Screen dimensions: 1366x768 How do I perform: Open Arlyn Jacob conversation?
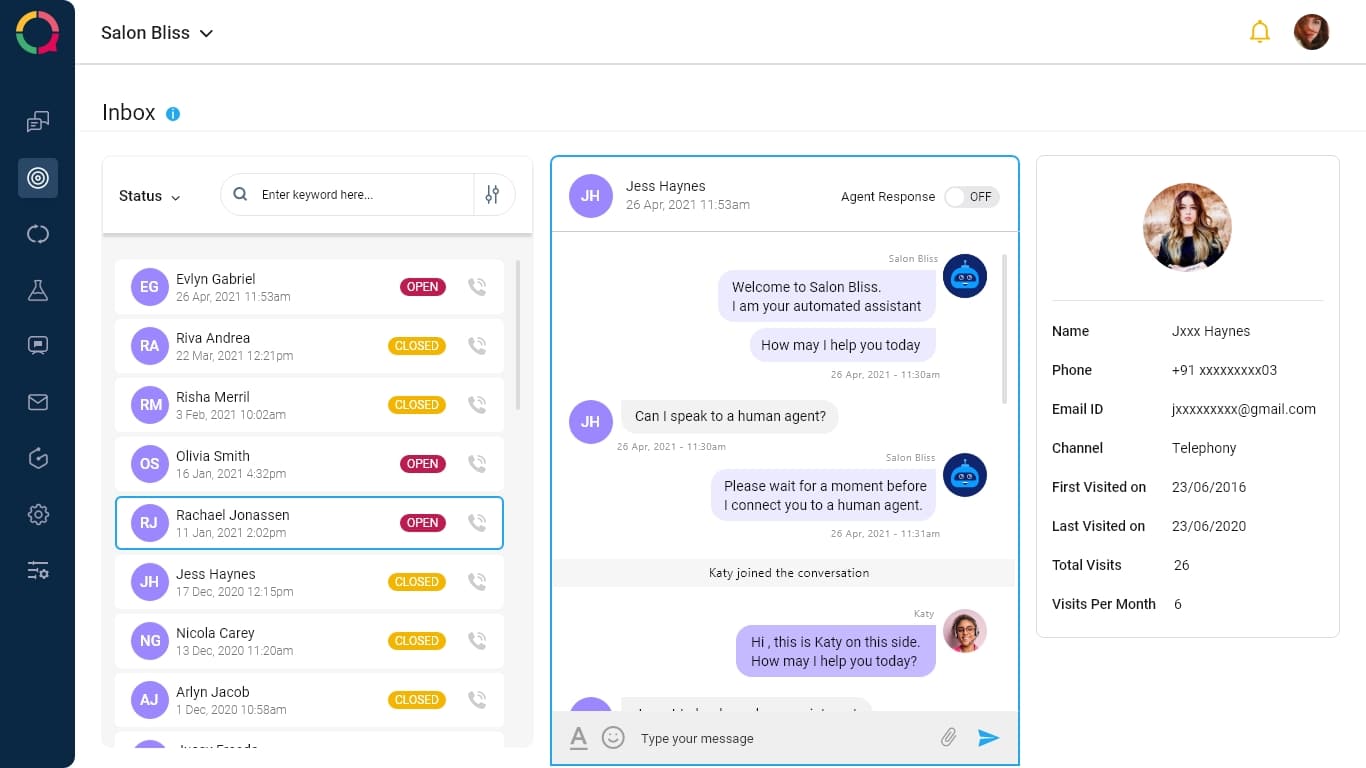click(x=309, y=700)
